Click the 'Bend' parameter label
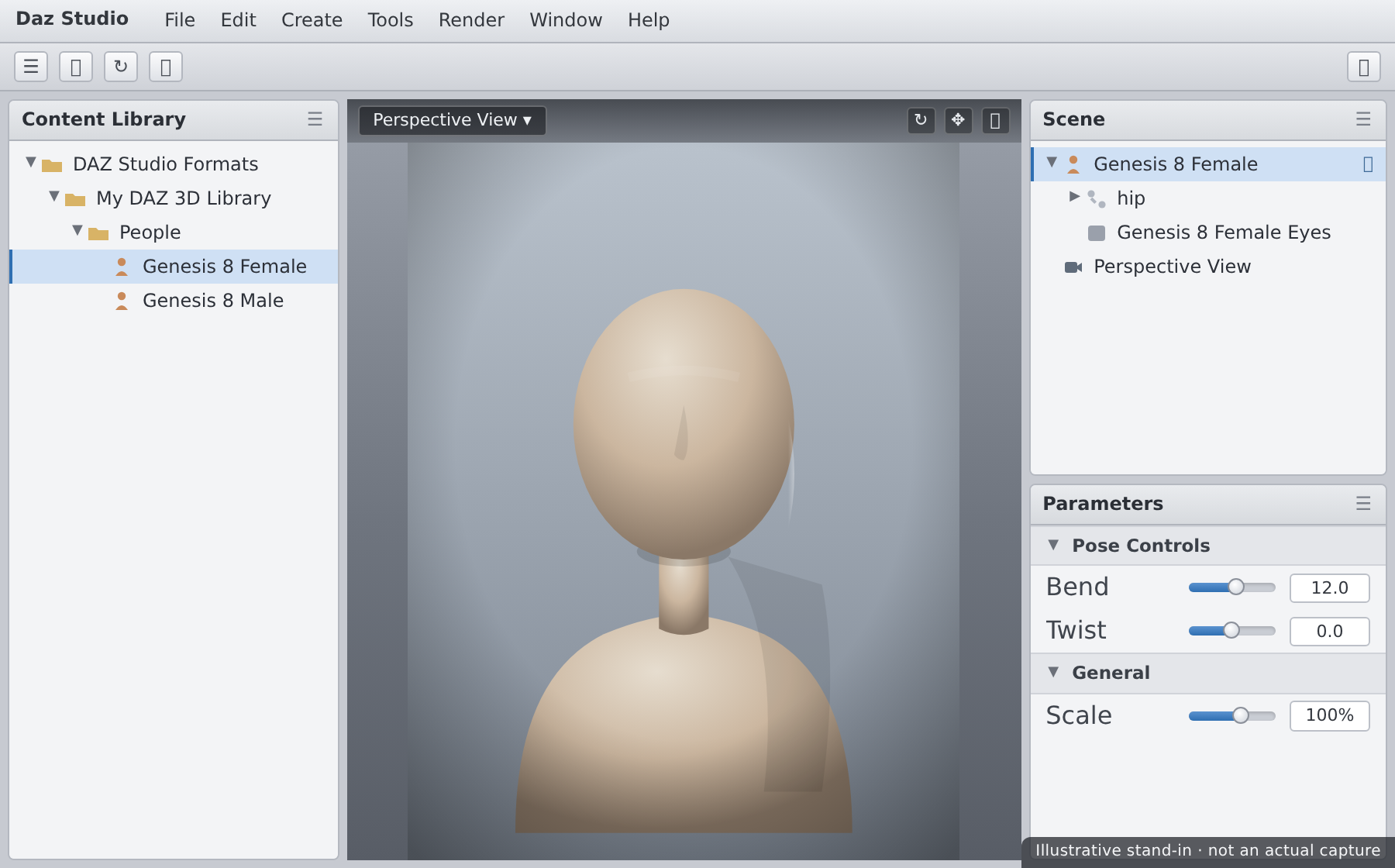1395x868 pixels. pos(1077,587)
